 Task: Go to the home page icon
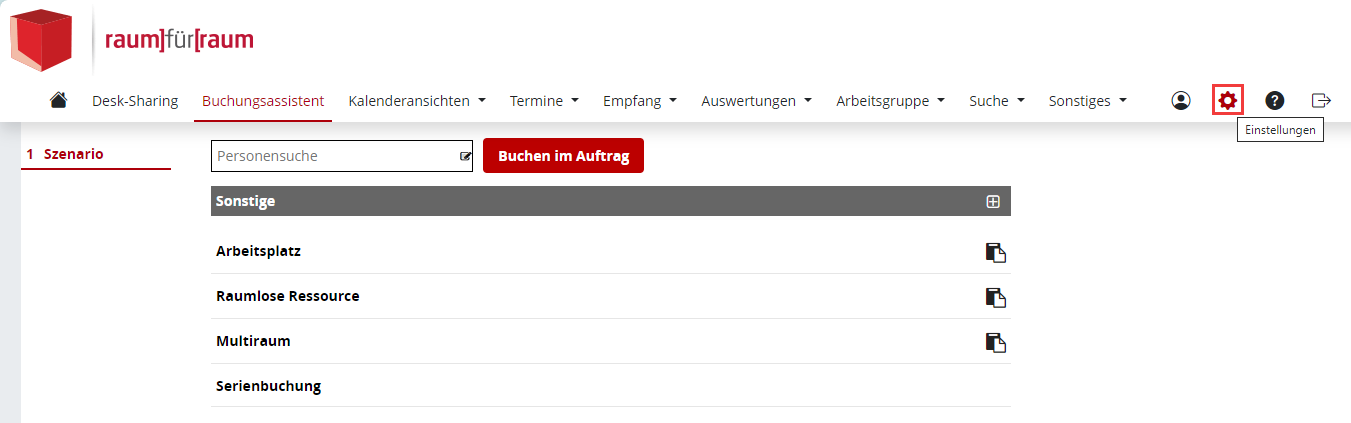coord(58,100)
